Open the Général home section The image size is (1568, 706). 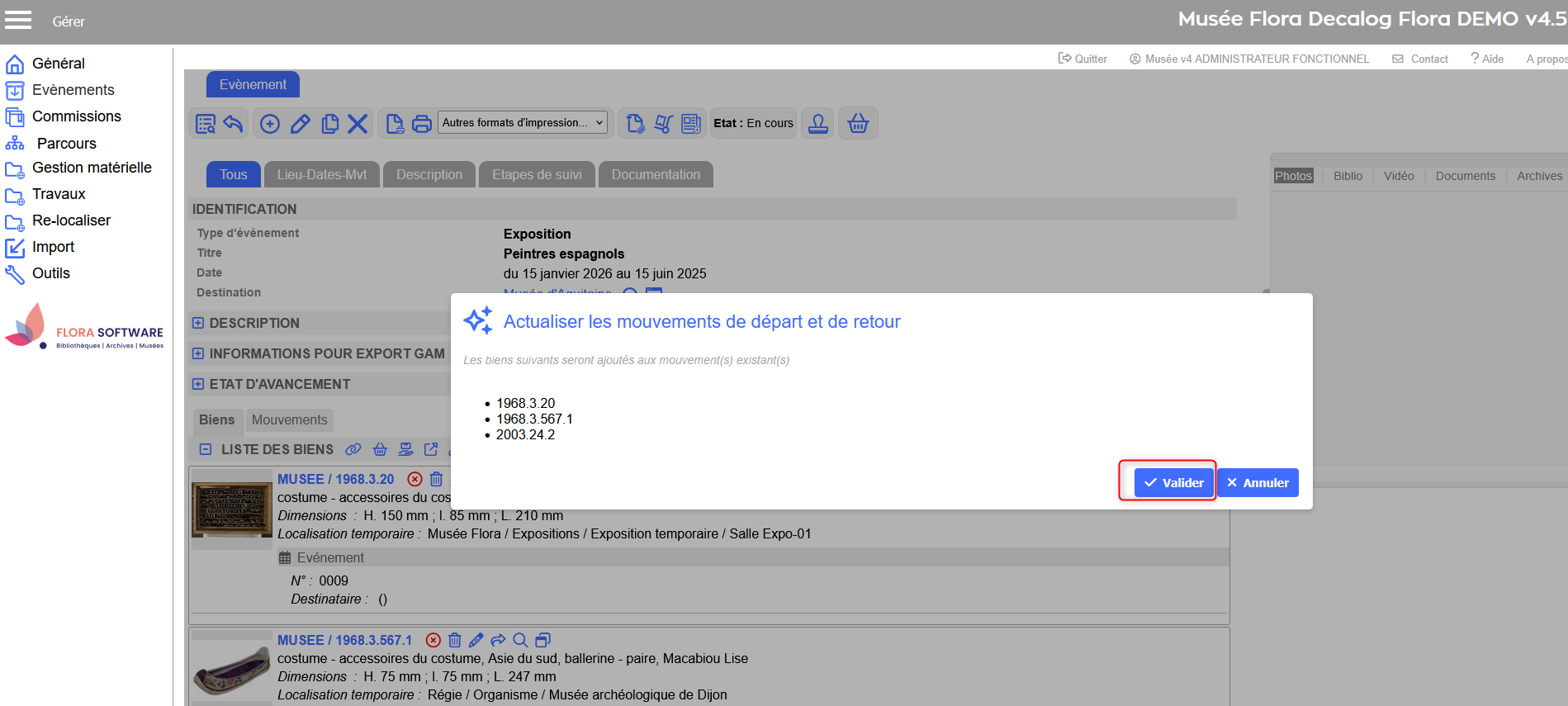(x=45, y=64)
